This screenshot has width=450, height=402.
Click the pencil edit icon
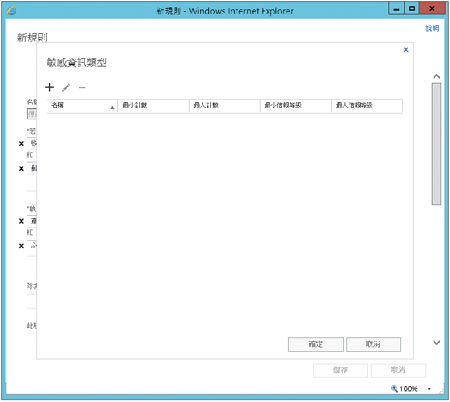point(66,88)
